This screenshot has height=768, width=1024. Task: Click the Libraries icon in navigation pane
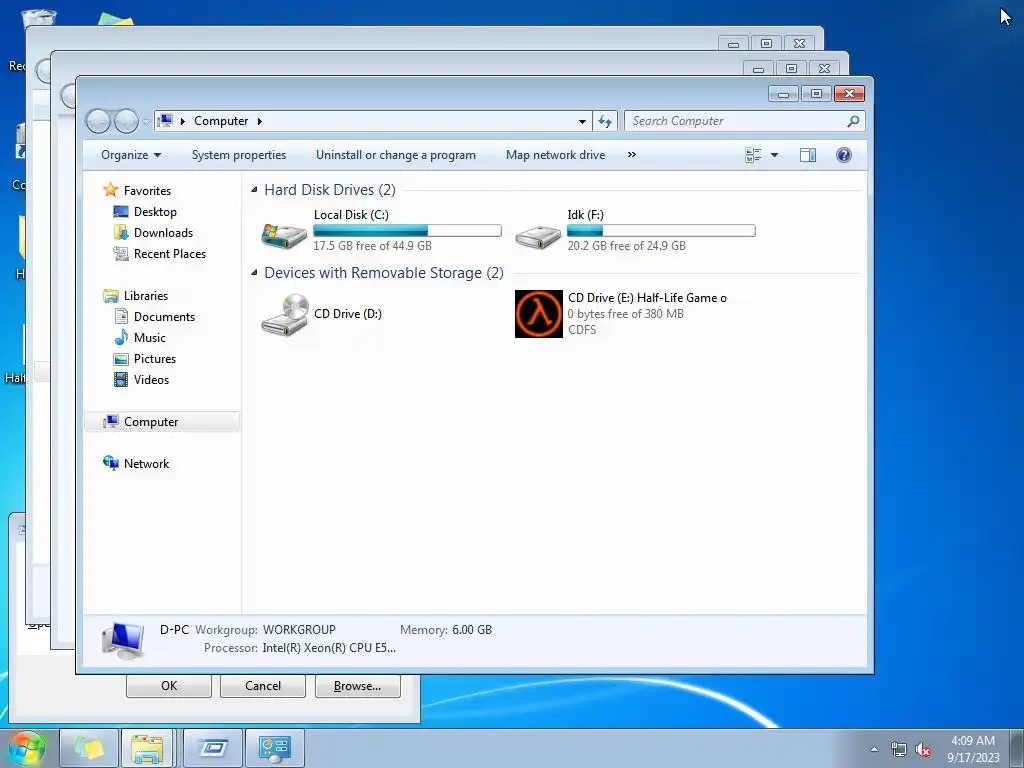(110, 296)
